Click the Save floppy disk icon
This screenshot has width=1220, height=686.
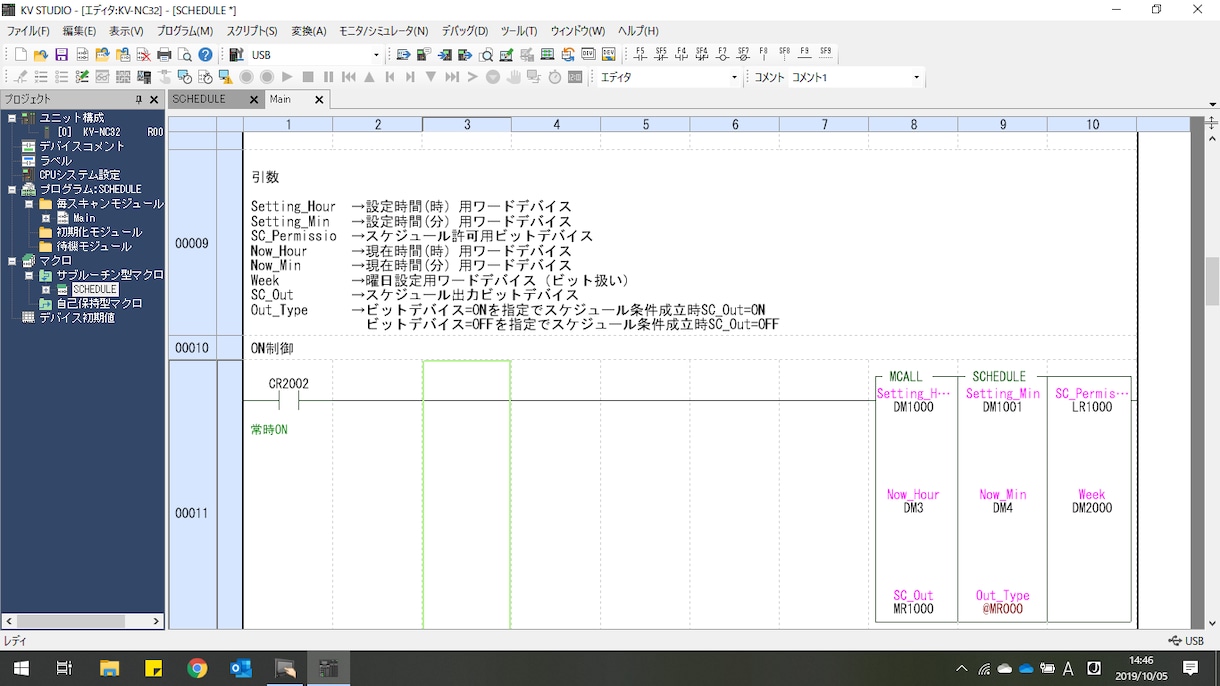61,55
